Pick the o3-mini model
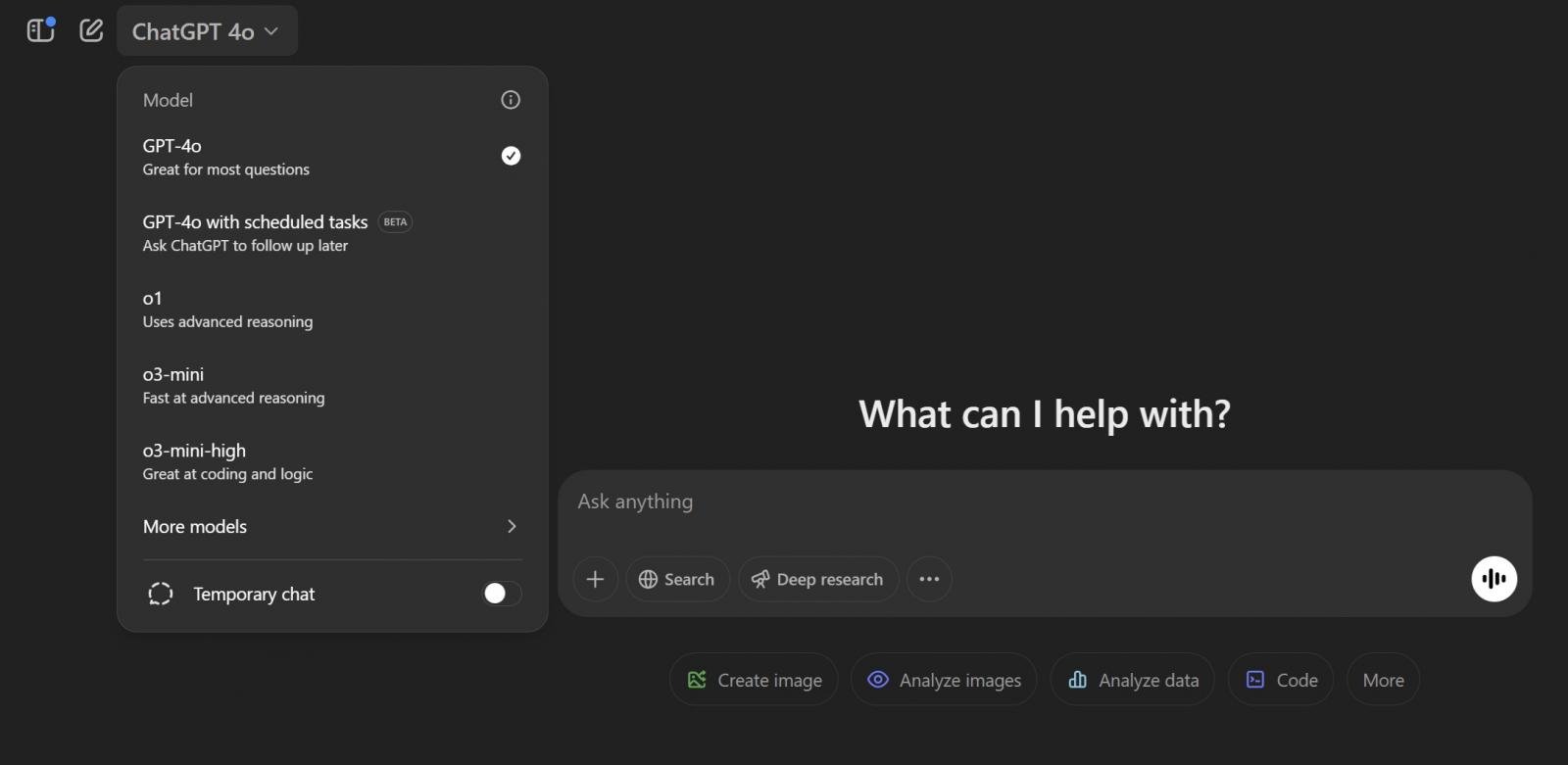 [332, 386]
